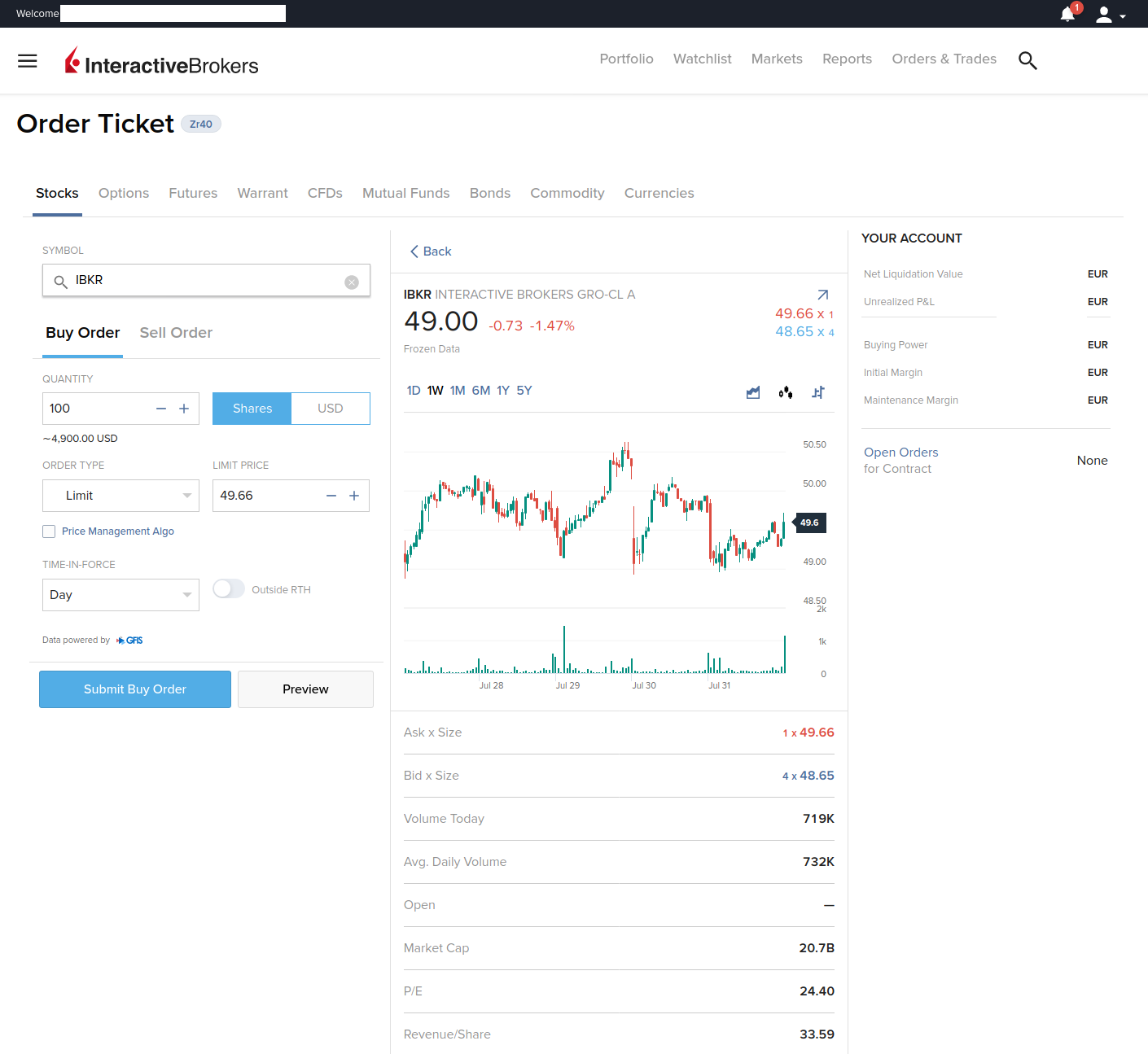The width and height of the screenshot is (1148, 1054).
Task: Click the symbol search magnifier icon
Action: pyautogui.click(x=60, y=282)
